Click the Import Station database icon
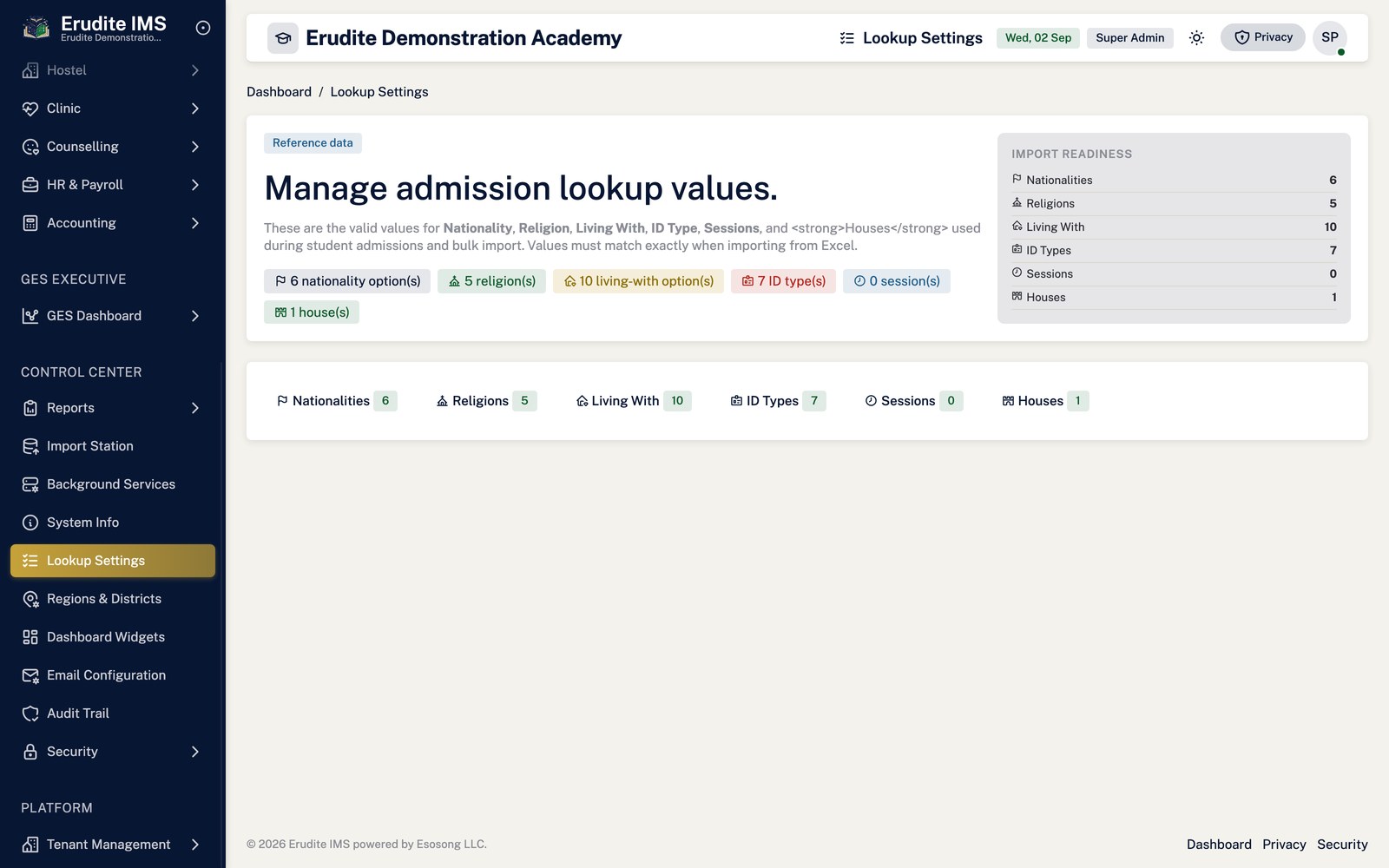Screen dimensions: 1389x868 30,446
